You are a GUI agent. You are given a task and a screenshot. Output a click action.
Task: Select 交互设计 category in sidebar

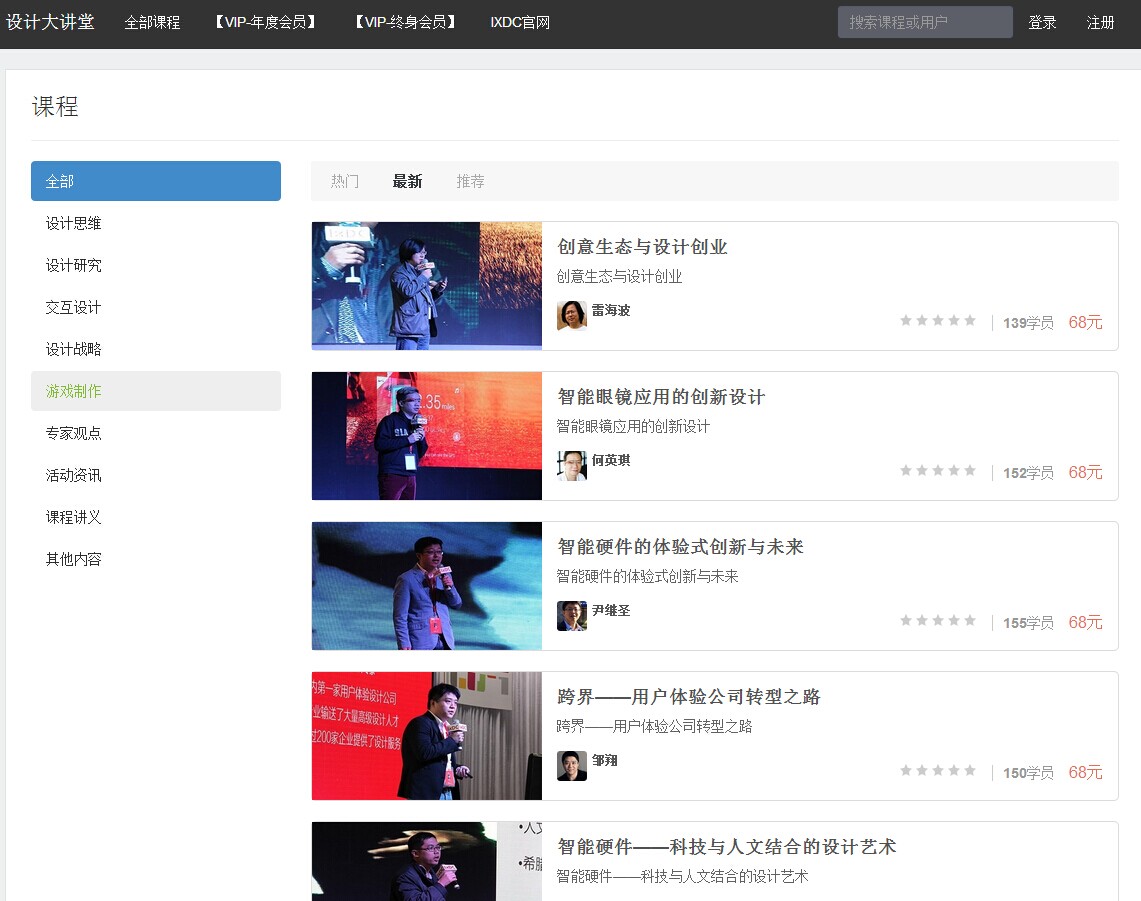tap(73, 307)
